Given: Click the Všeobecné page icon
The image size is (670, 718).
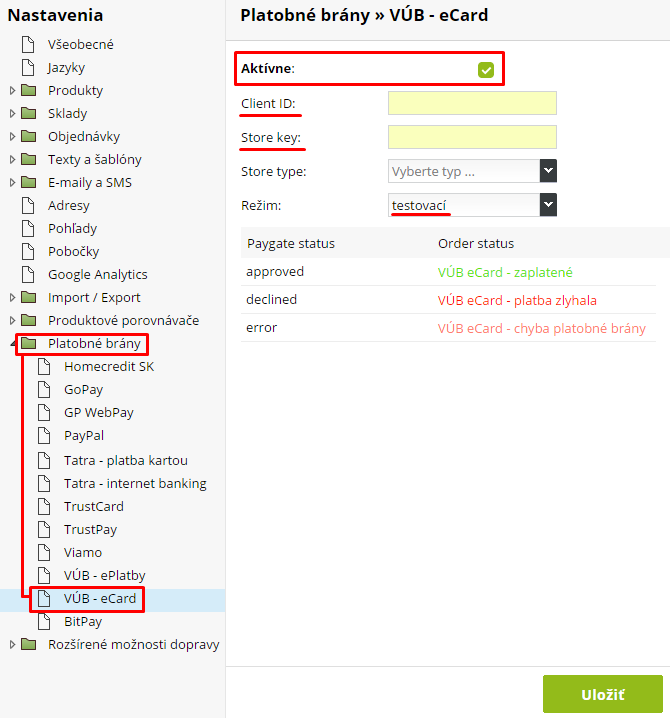Looking at the screenshot, I should (28, 44).
